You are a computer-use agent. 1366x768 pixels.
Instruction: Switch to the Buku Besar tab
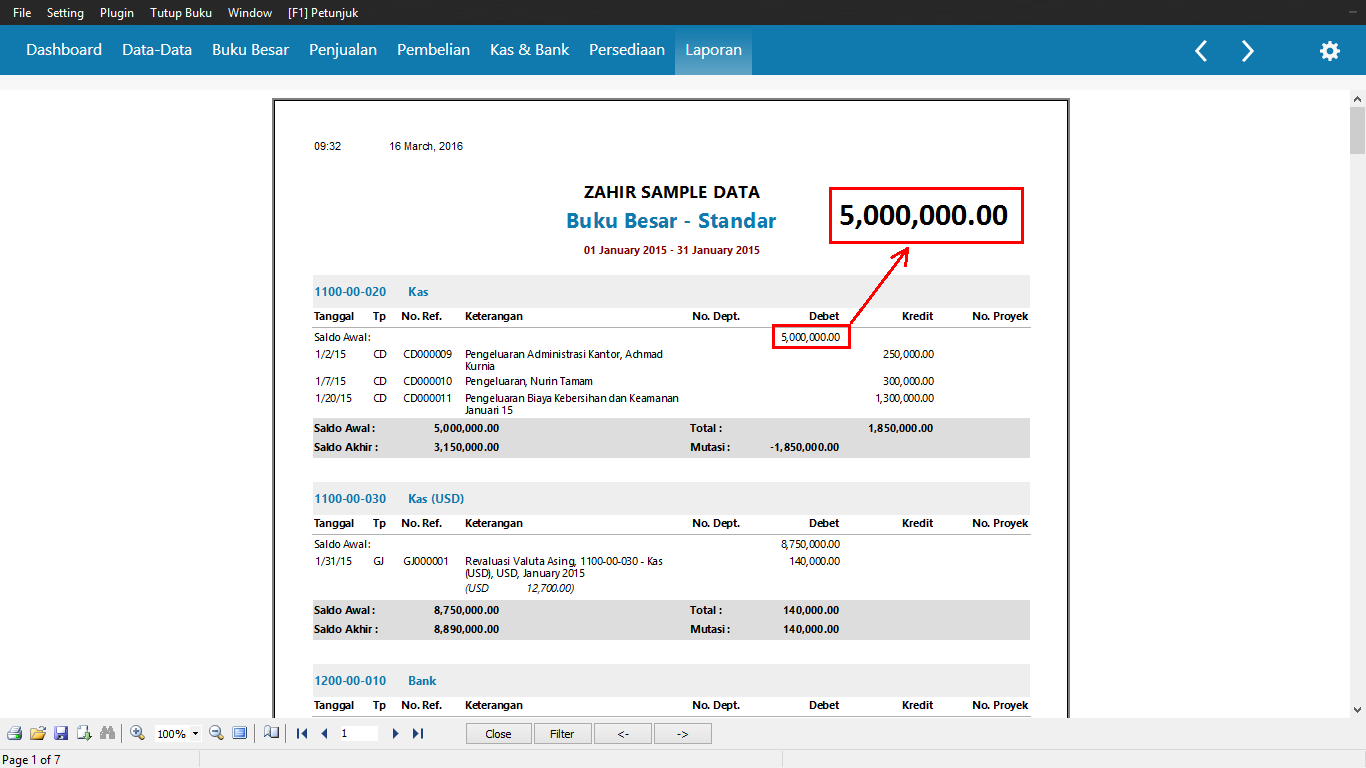(250, 50)
